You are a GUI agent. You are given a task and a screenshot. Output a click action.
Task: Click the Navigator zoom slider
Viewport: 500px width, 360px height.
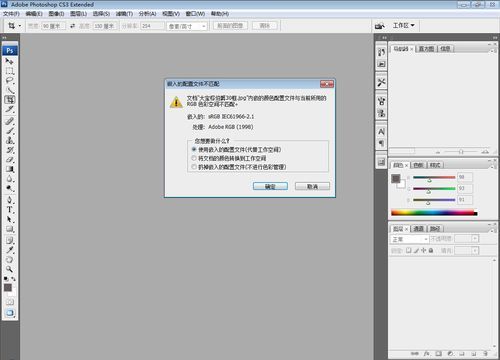461,152
